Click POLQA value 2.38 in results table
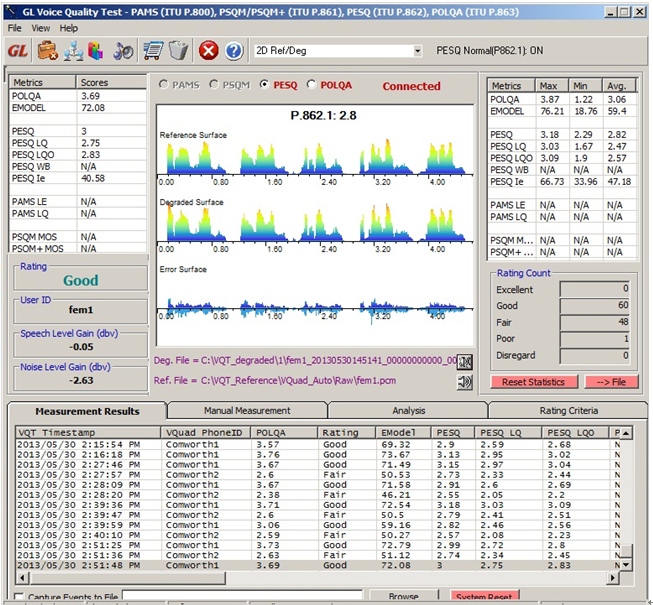This screenshot has height=605, width=653. (268, 495)
